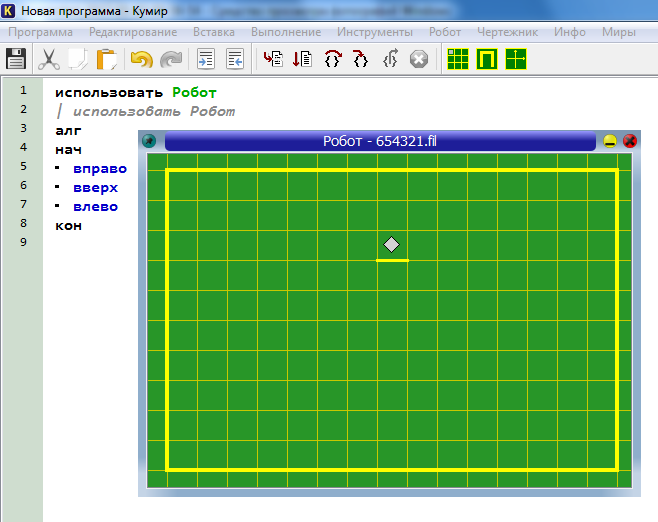This screenshot has height=522, width=658.
Task: Close Robot window with red button
Action: (x=629, y=141)
